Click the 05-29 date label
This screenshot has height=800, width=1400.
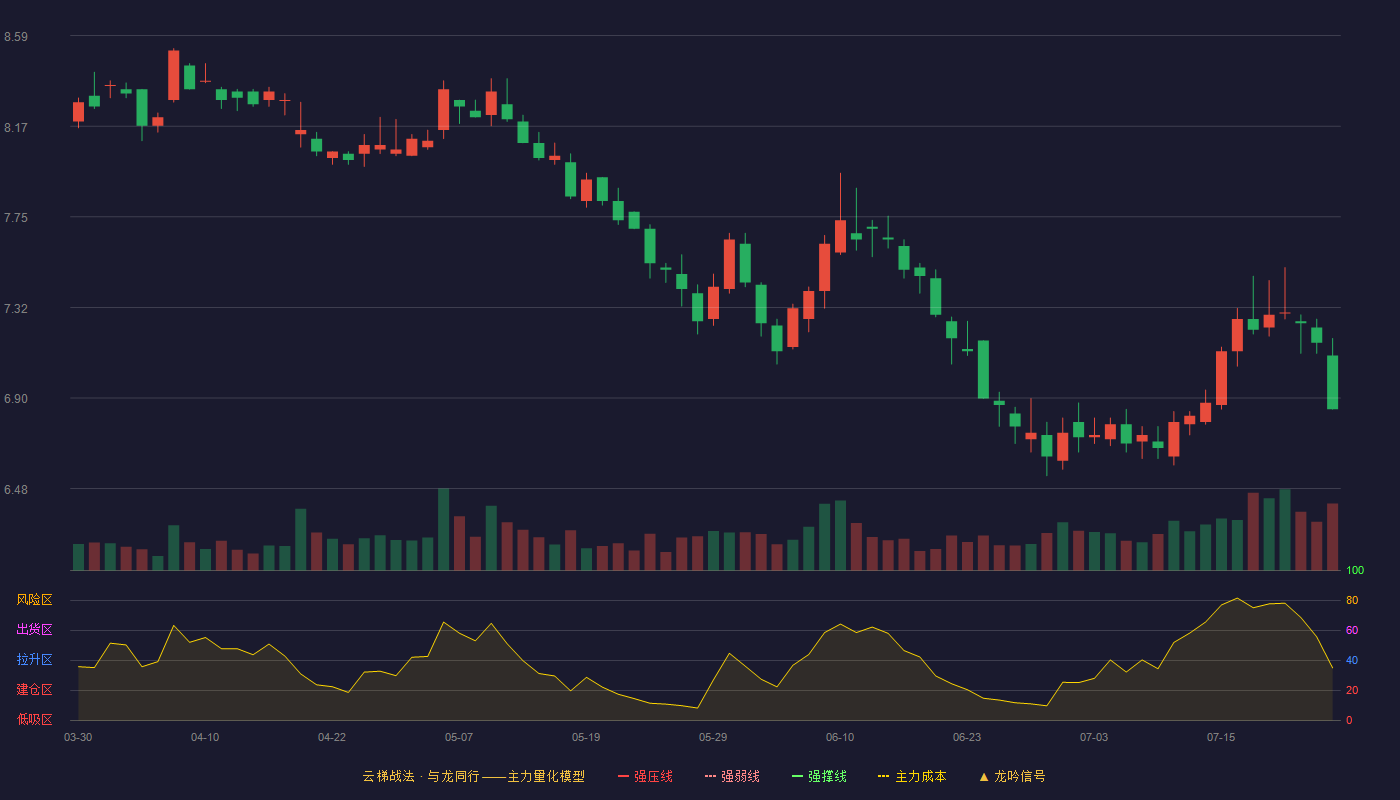[713, 737]
